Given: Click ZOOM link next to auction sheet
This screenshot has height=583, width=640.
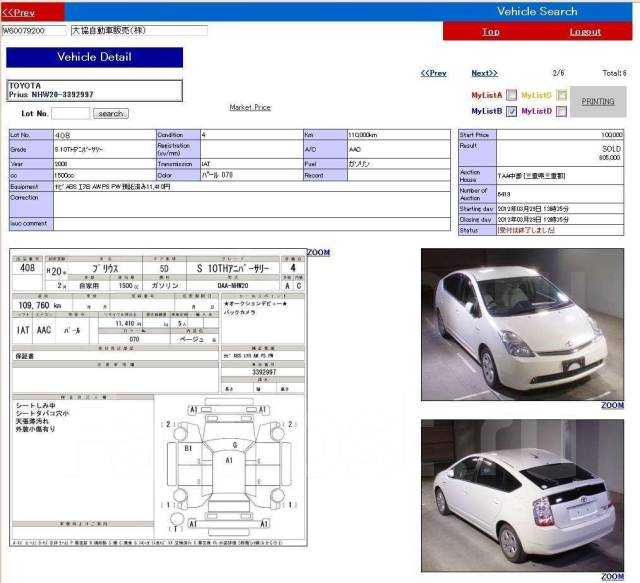Looking at the screenshot, I should (318, 253).
